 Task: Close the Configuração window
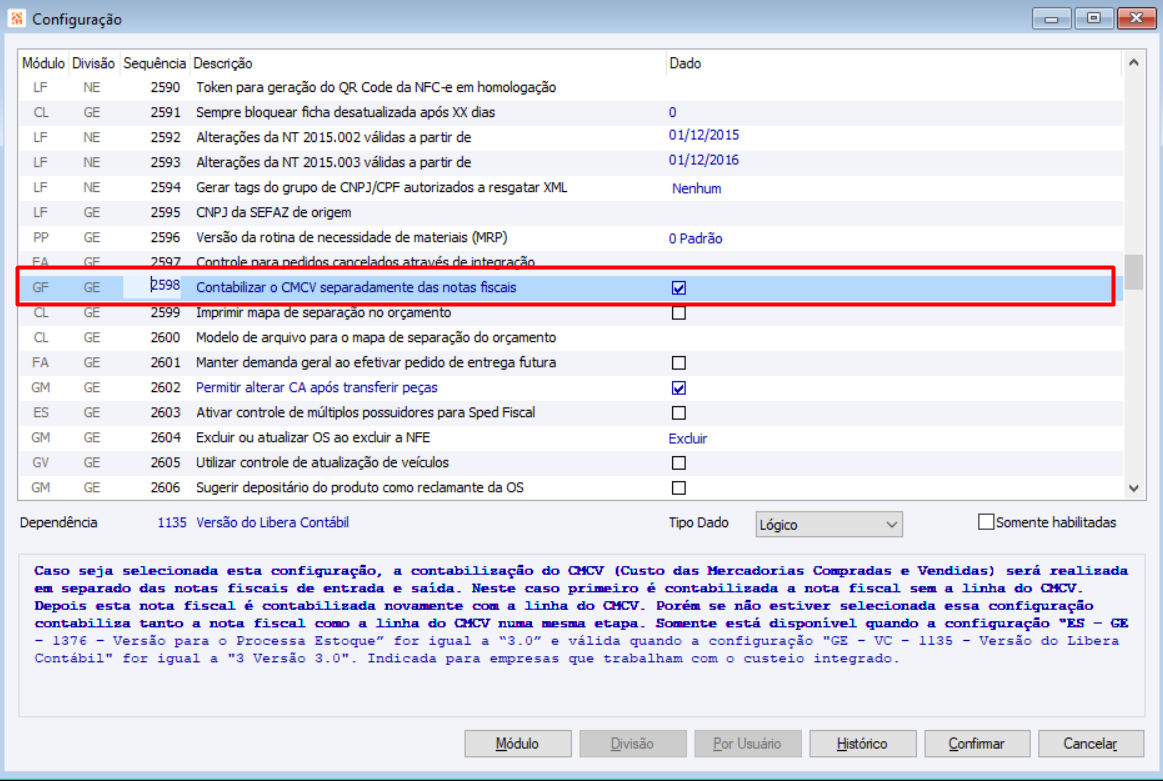(1136, 18)
